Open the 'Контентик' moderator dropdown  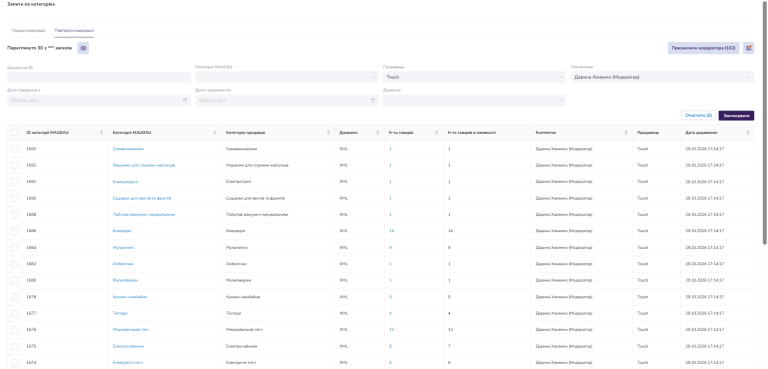[x=663, y=77]
